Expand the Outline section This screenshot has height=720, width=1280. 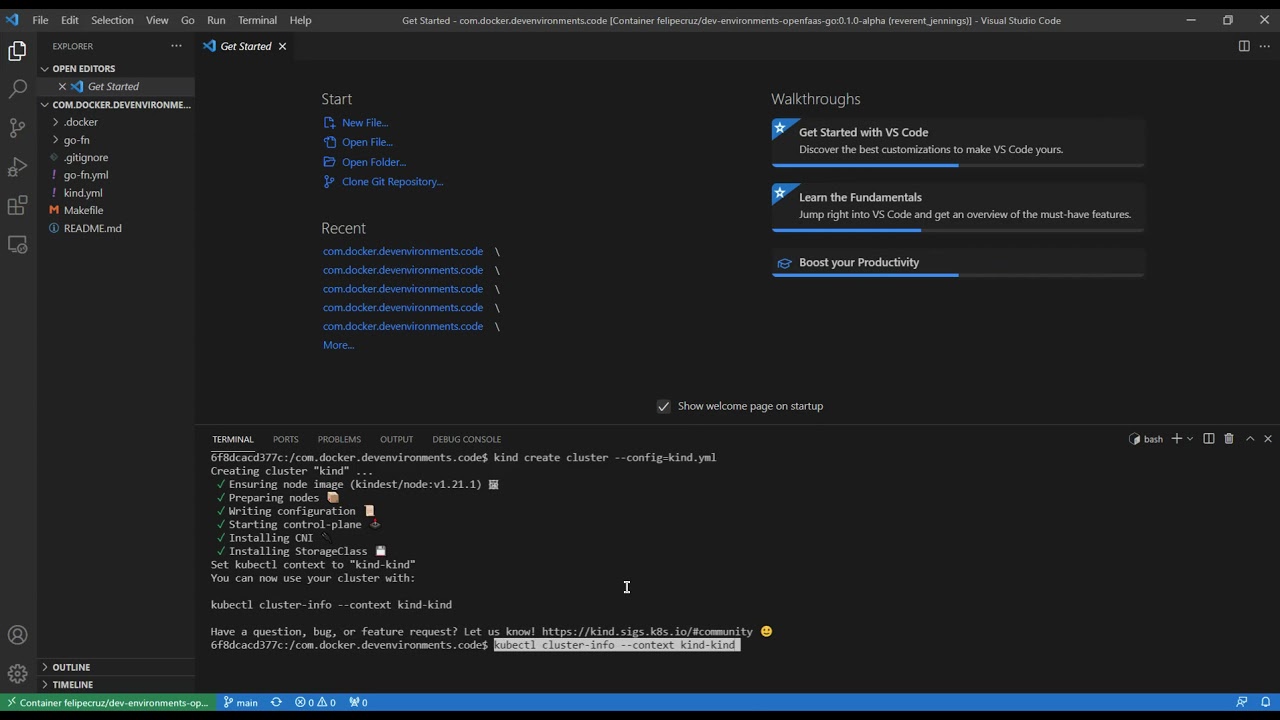[x=117, y=667]
